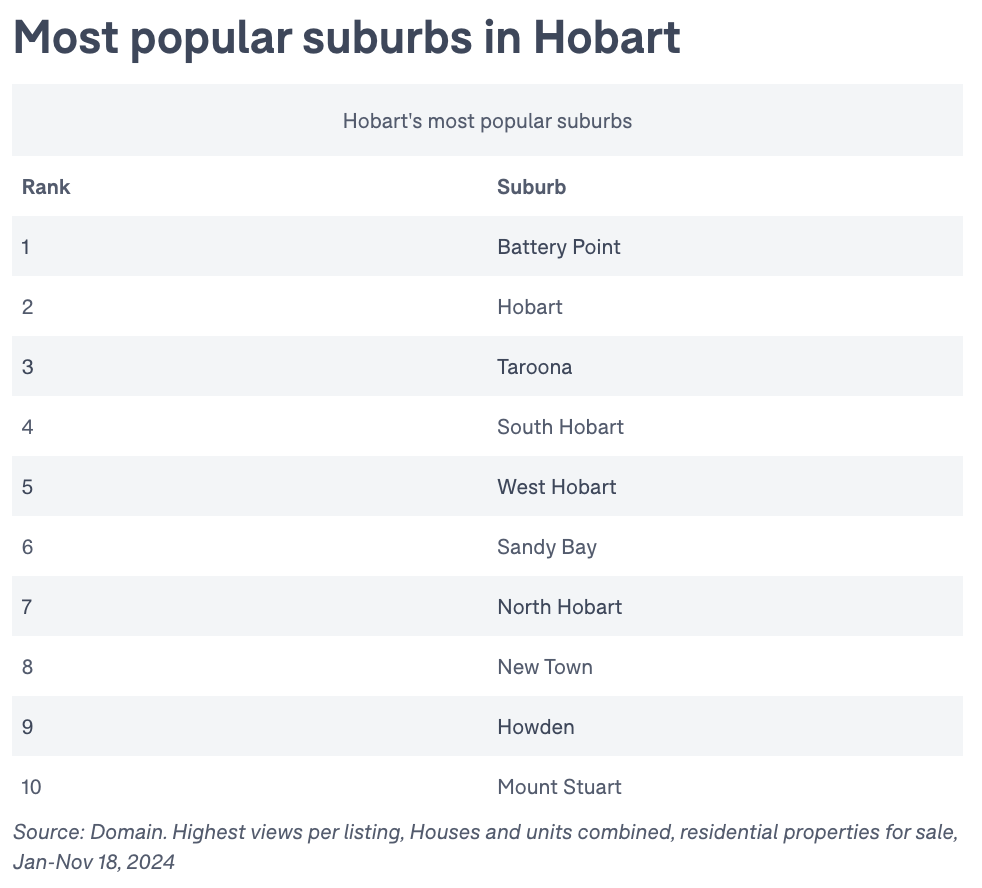Select the South Hobart cell

coord(560,427)
